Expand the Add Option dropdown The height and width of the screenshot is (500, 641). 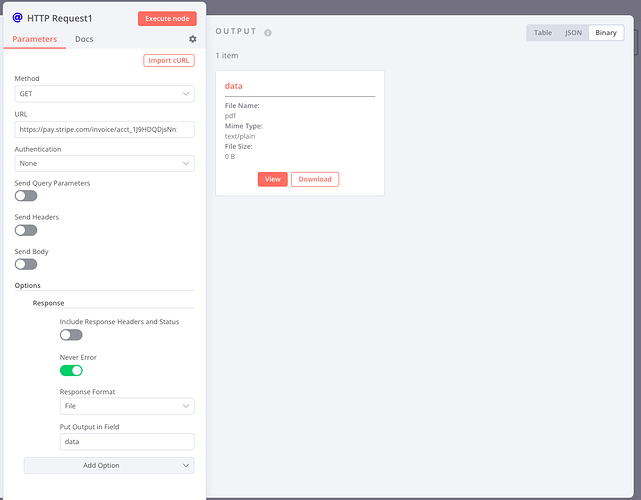point(109,465)
